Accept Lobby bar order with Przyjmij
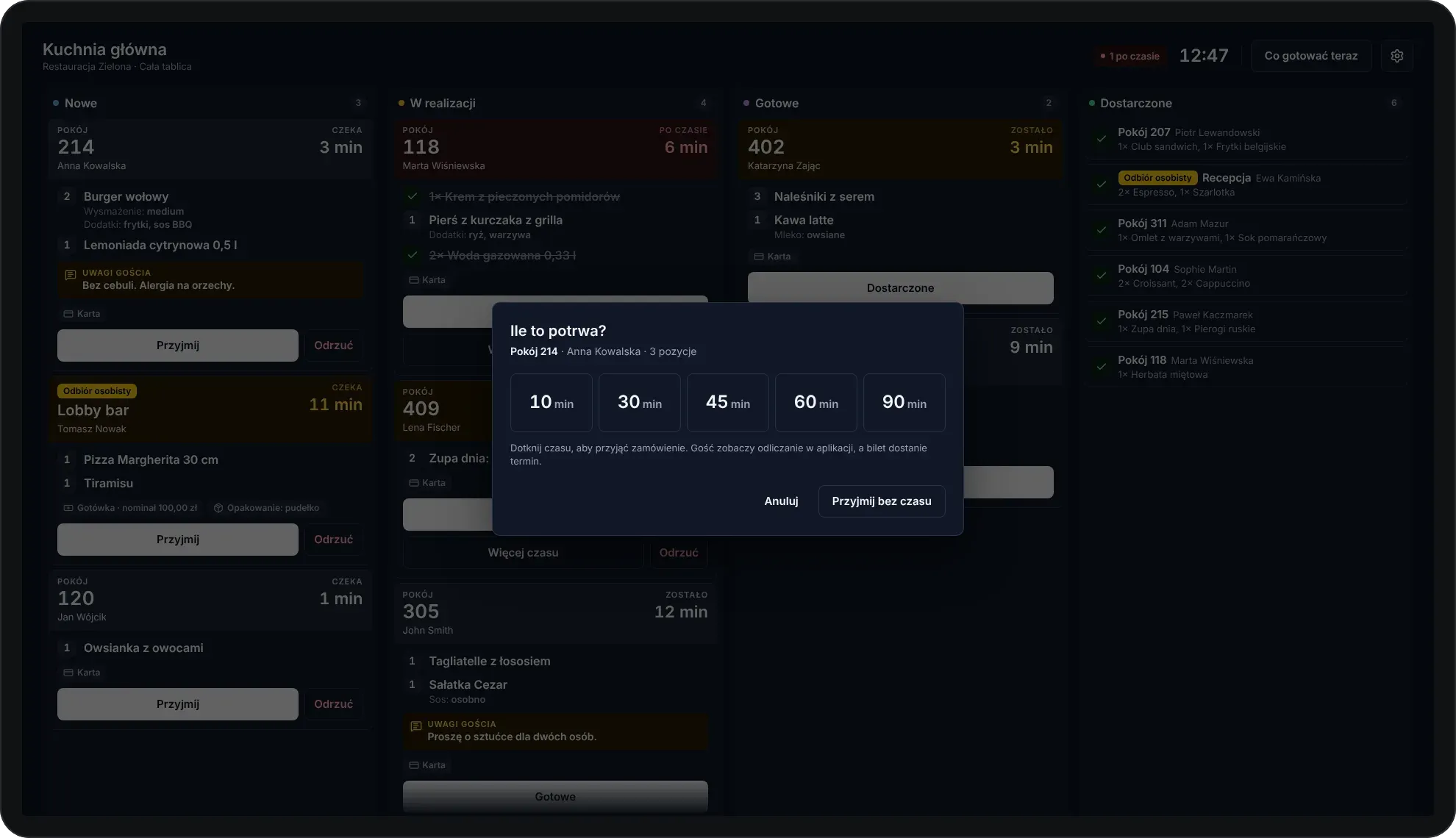The width and height of the screenshot is (1456, 838). (x=178, y=540)
